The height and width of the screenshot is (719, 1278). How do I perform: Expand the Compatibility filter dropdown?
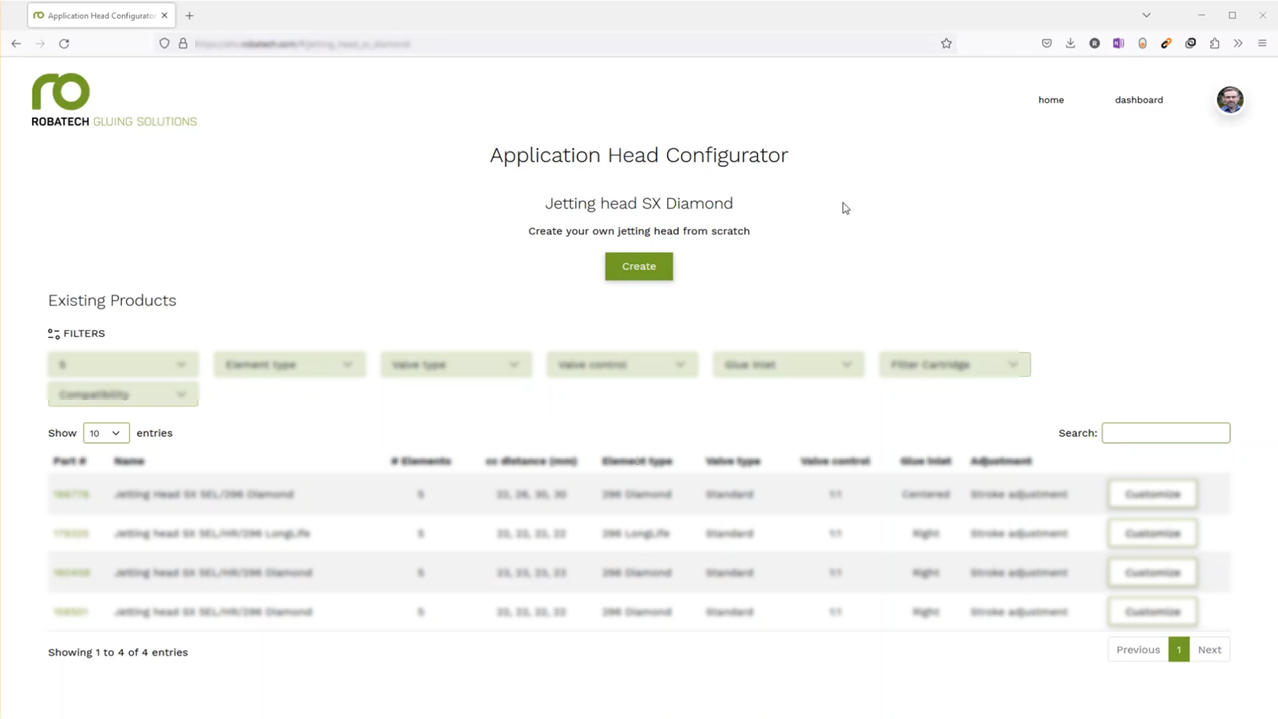(x=122, y=395)
